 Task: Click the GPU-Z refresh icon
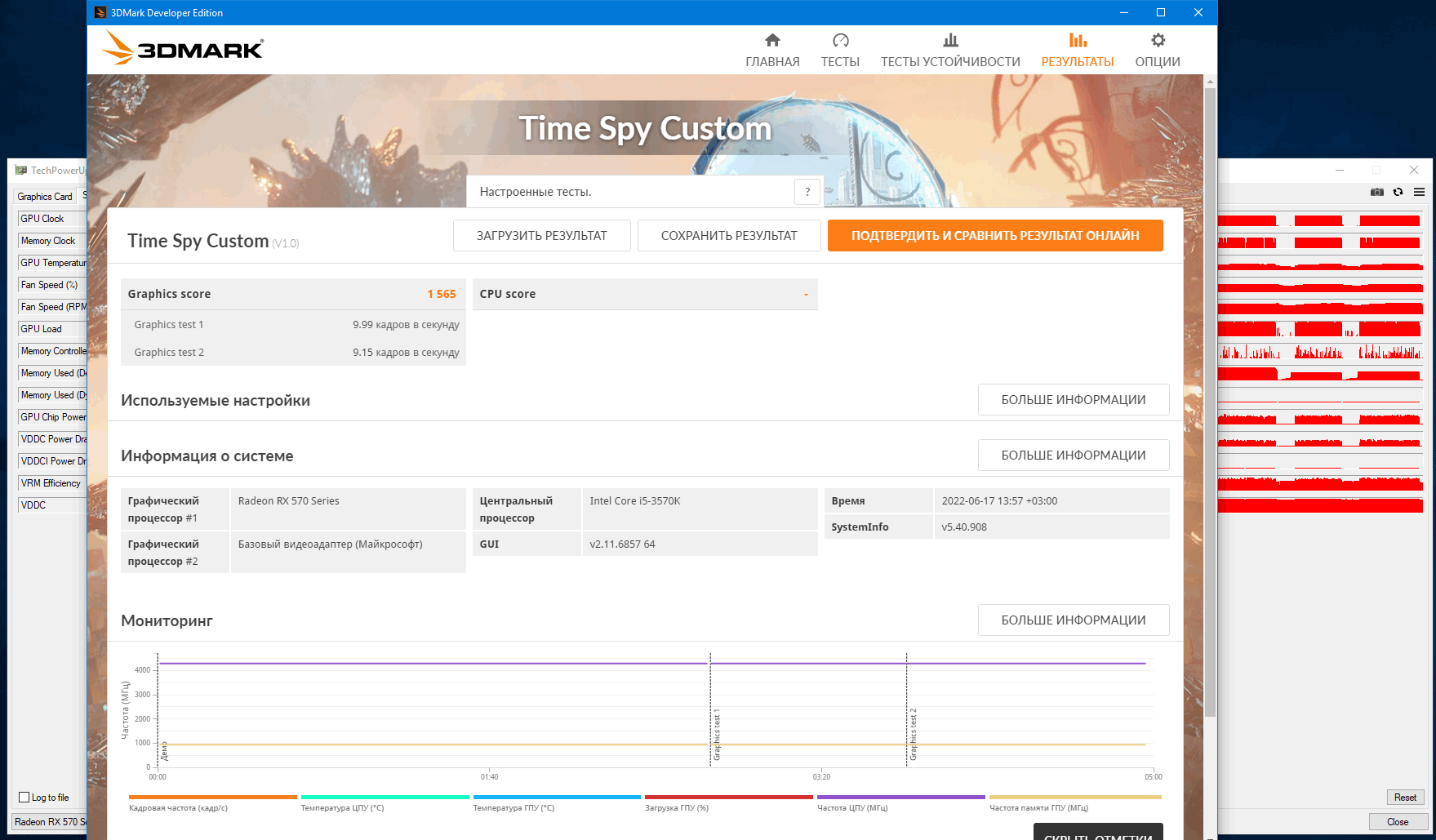pos(1398,192)
